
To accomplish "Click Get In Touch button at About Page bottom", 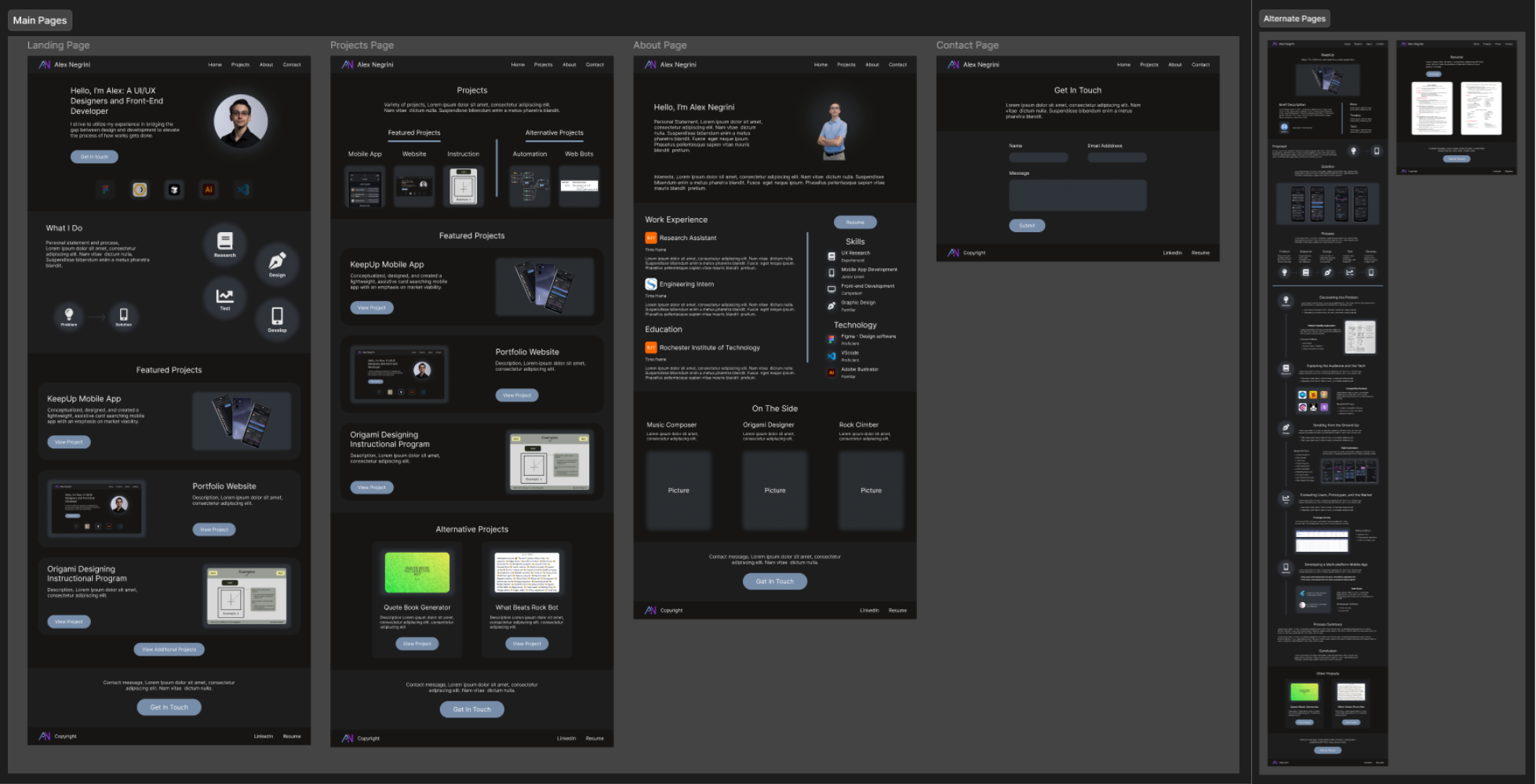I will (x=775, y=581).
